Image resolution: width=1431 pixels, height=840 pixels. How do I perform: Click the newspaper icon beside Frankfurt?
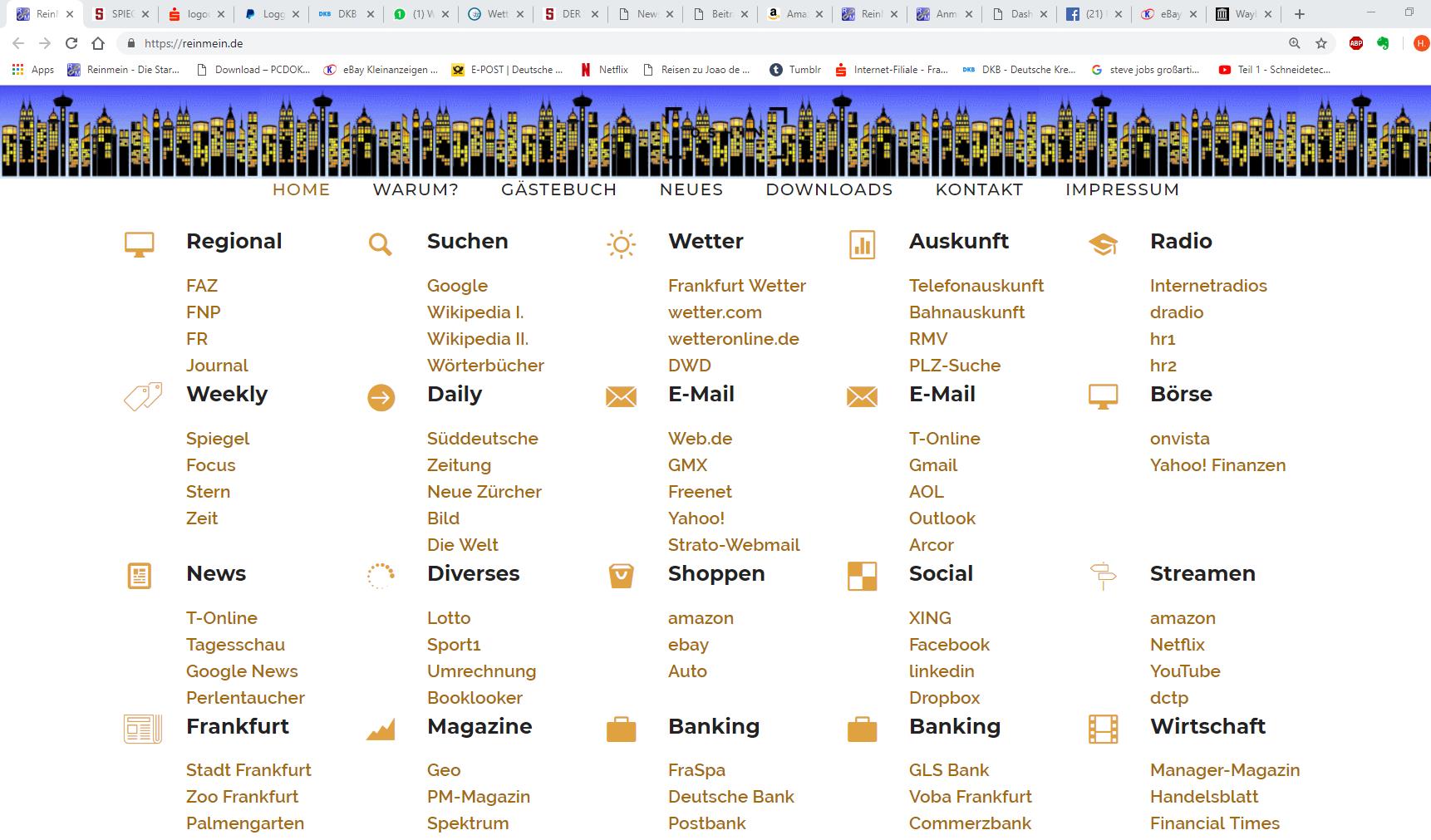click(x=143, y=729)
